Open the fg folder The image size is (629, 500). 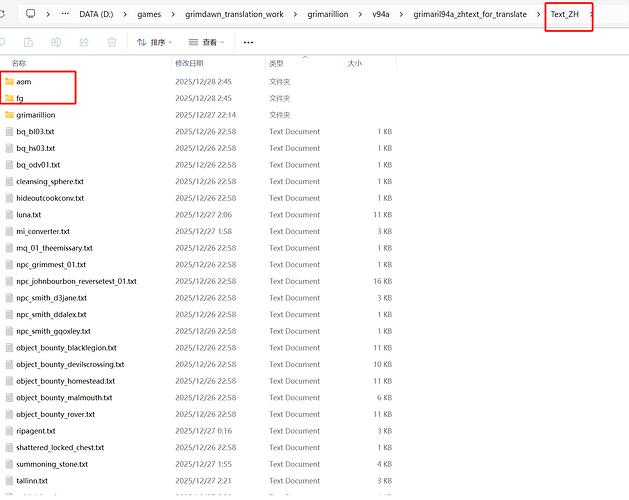coord(20,98)
